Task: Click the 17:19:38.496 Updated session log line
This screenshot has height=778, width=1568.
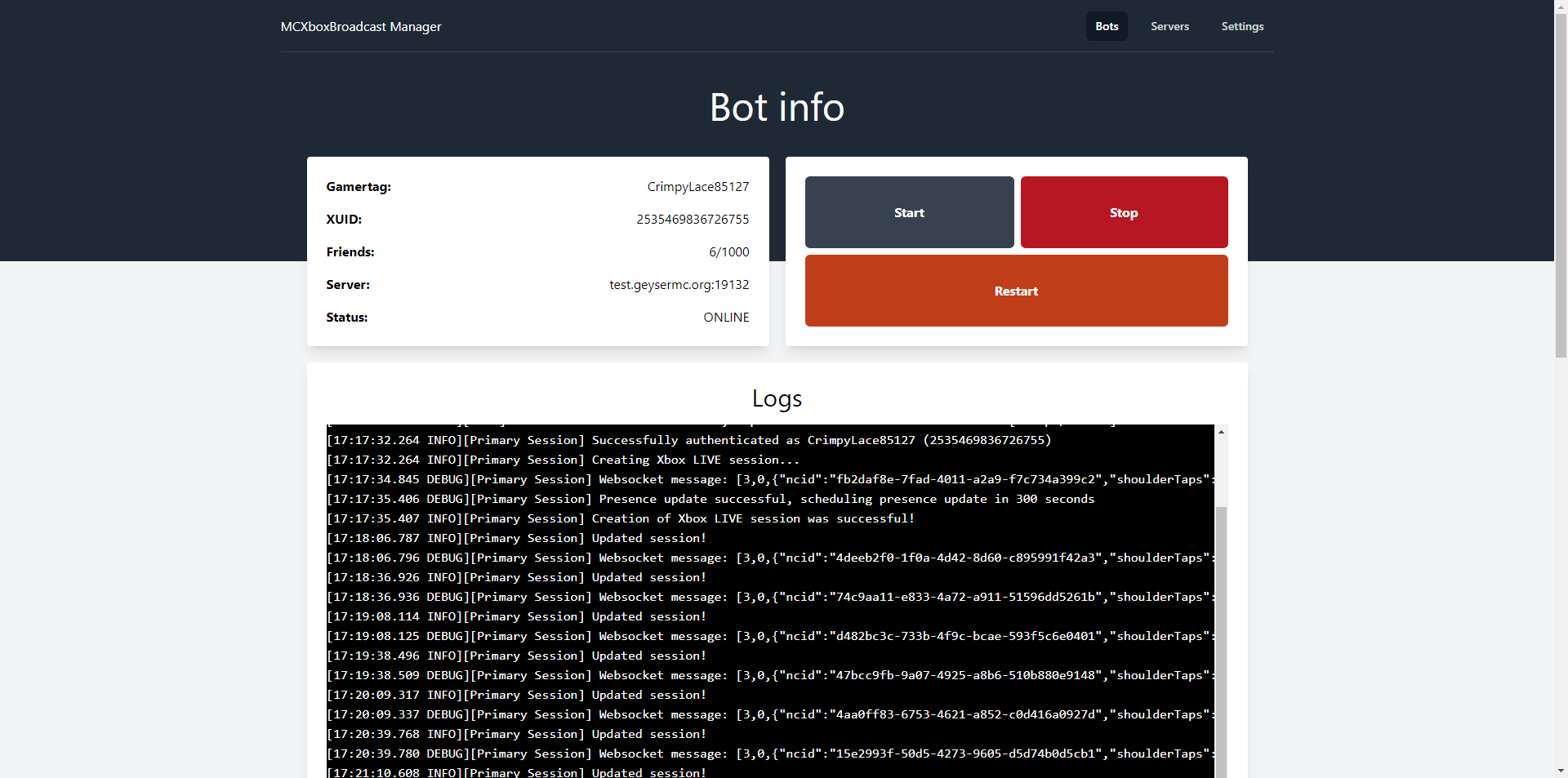Action: (517, 656)
